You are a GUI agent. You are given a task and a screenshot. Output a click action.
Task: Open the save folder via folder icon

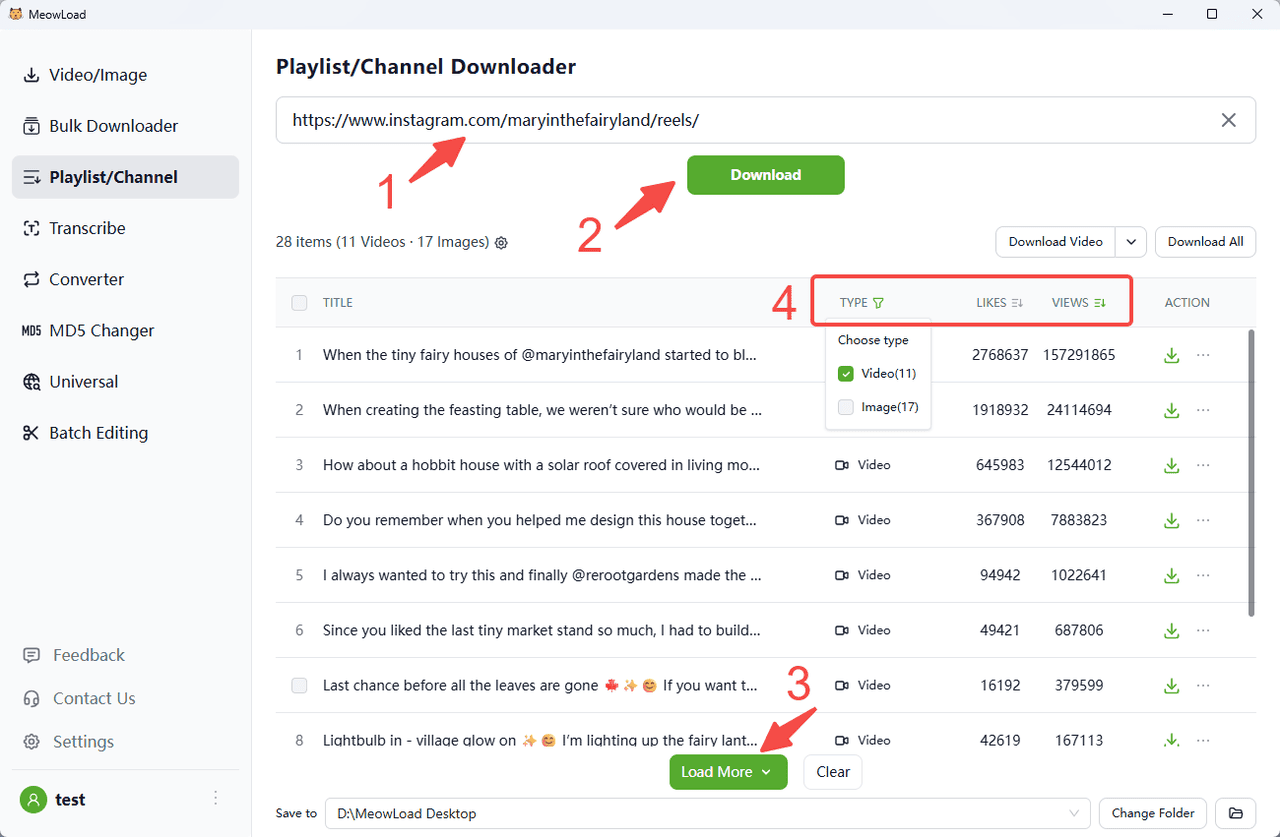(x=1236, y=813)
